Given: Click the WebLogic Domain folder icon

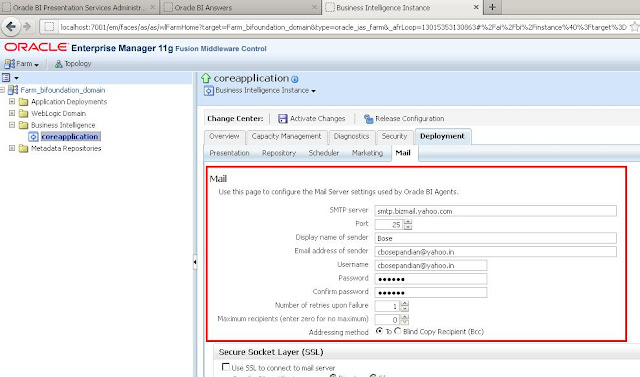Looking at the screenshot, I should coord(24,113).
